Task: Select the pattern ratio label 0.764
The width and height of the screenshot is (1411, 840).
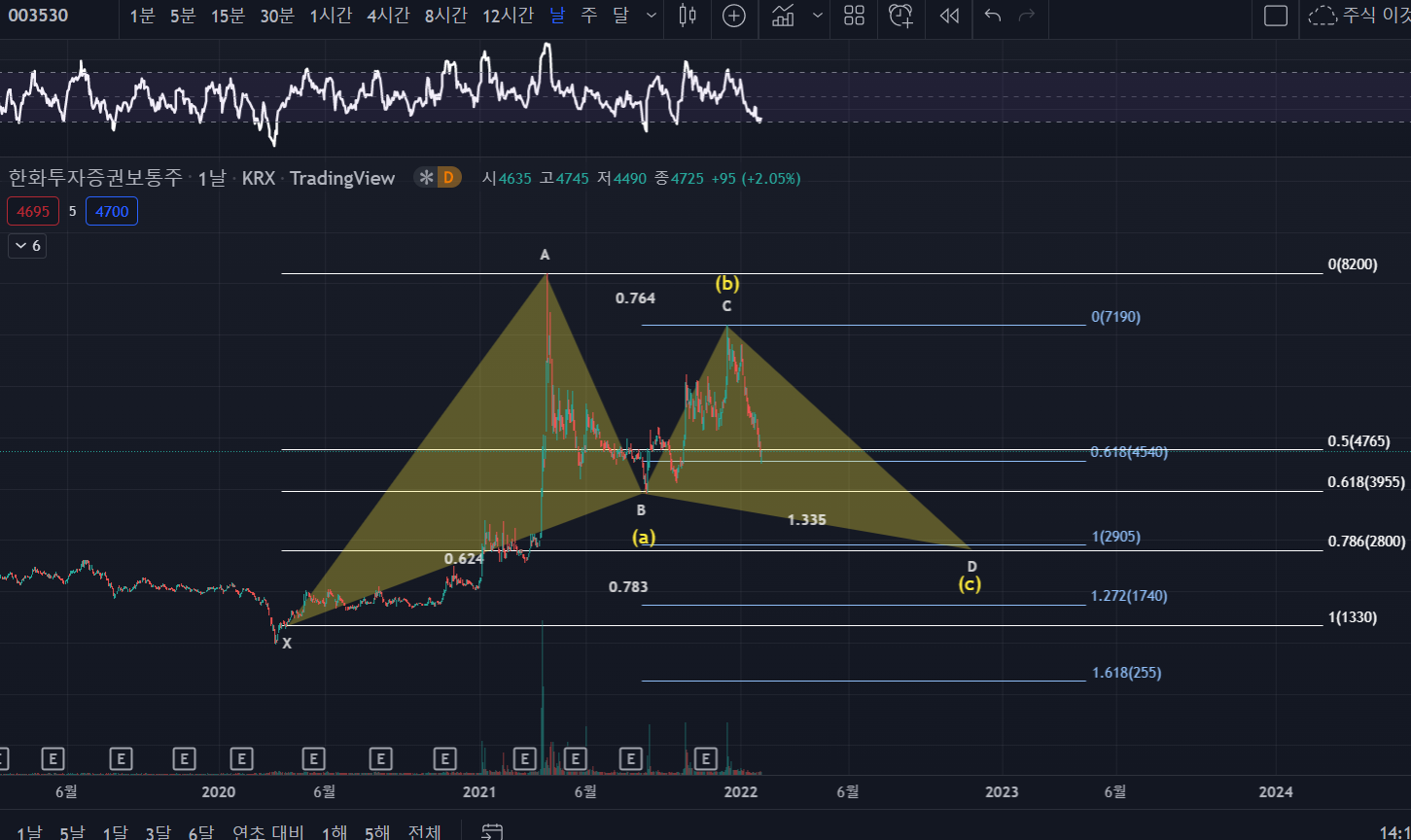Action: [x=635, y=298]
